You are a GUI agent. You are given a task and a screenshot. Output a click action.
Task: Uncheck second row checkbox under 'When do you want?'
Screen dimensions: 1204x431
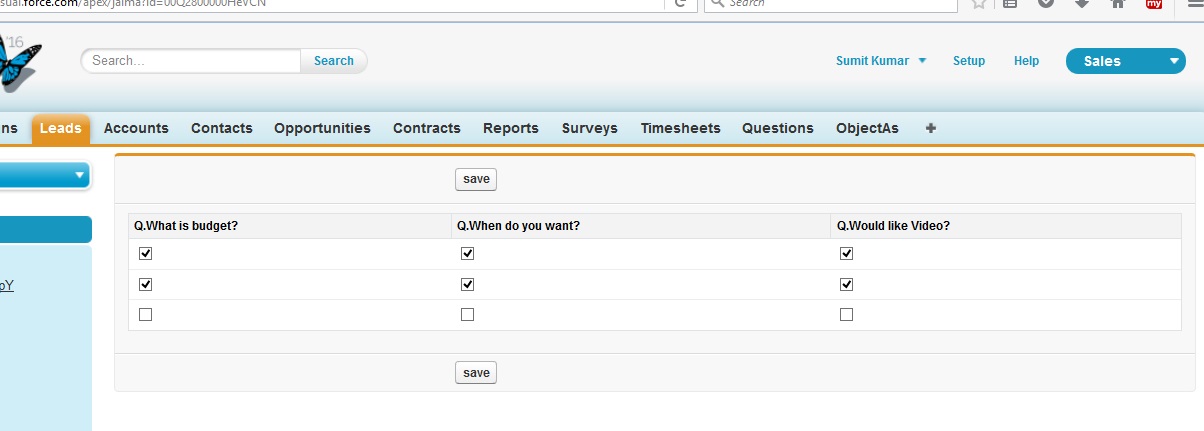point(467,284)
